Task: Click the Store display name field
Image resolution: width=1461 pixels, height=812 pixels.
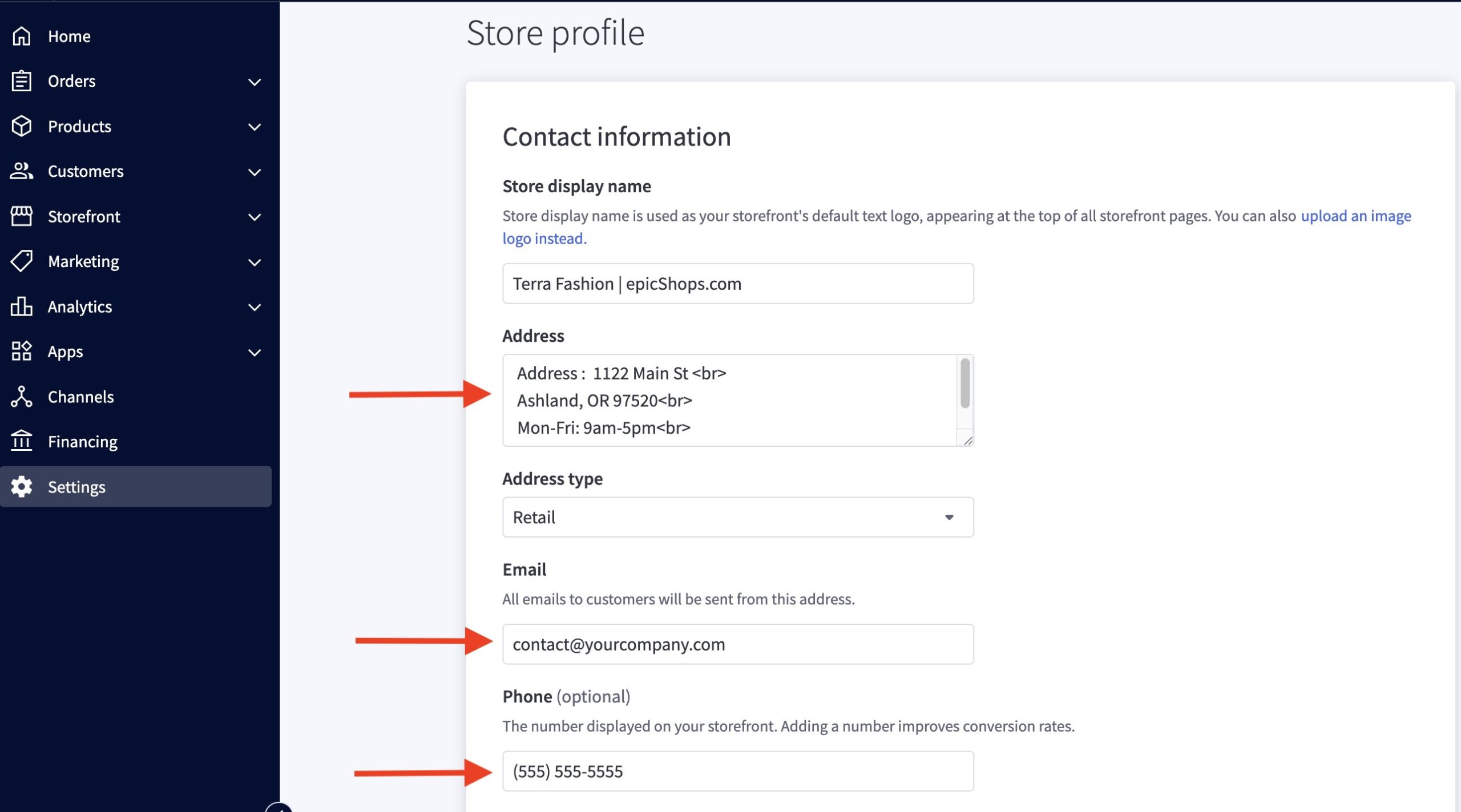Action: tap(737, 284)
